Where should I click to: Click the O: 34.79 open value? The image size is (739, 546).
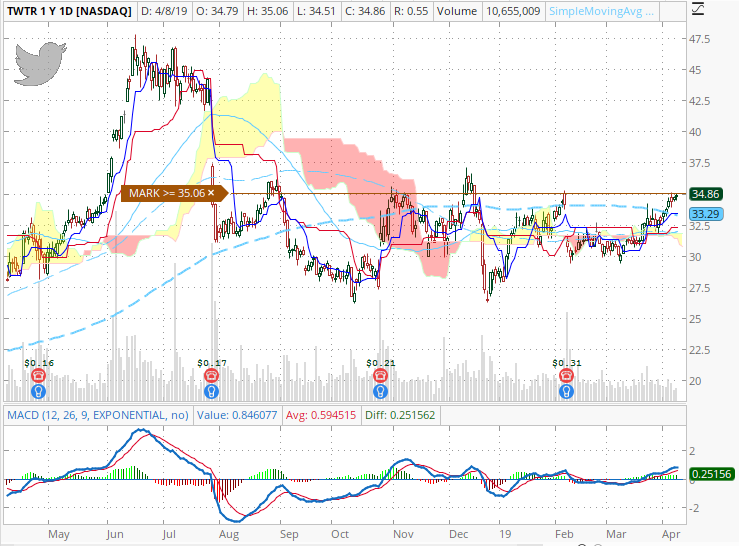coord(217,11)
